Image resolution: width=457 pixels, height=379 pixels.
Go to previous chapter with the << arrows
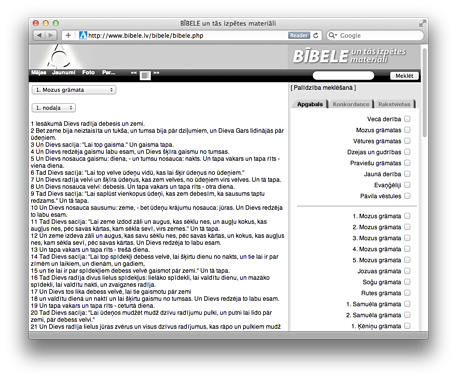point(134,72)
